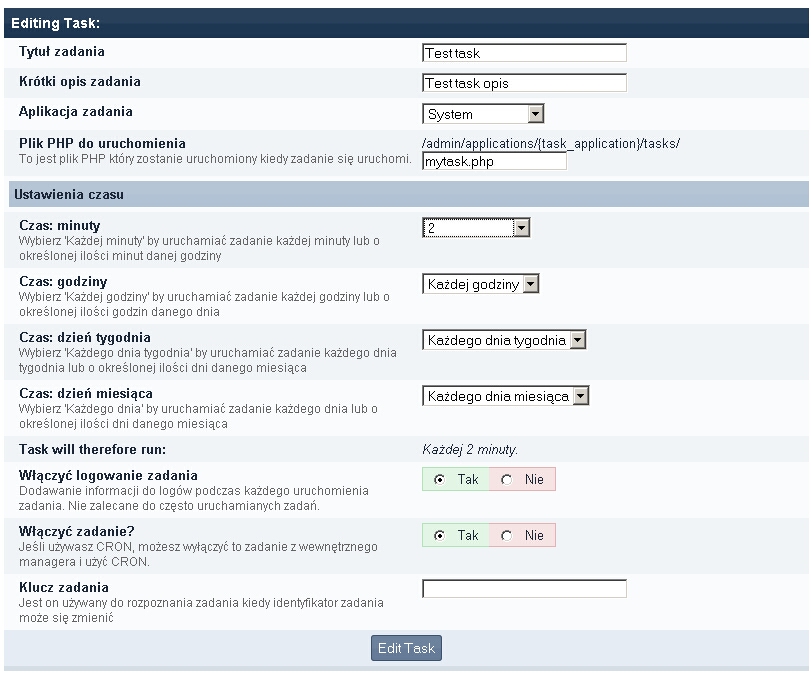This screenshot has width=811, height=683.
Task: Click the 'Ustawienia czasu' section header
Action: coord(68,193)
